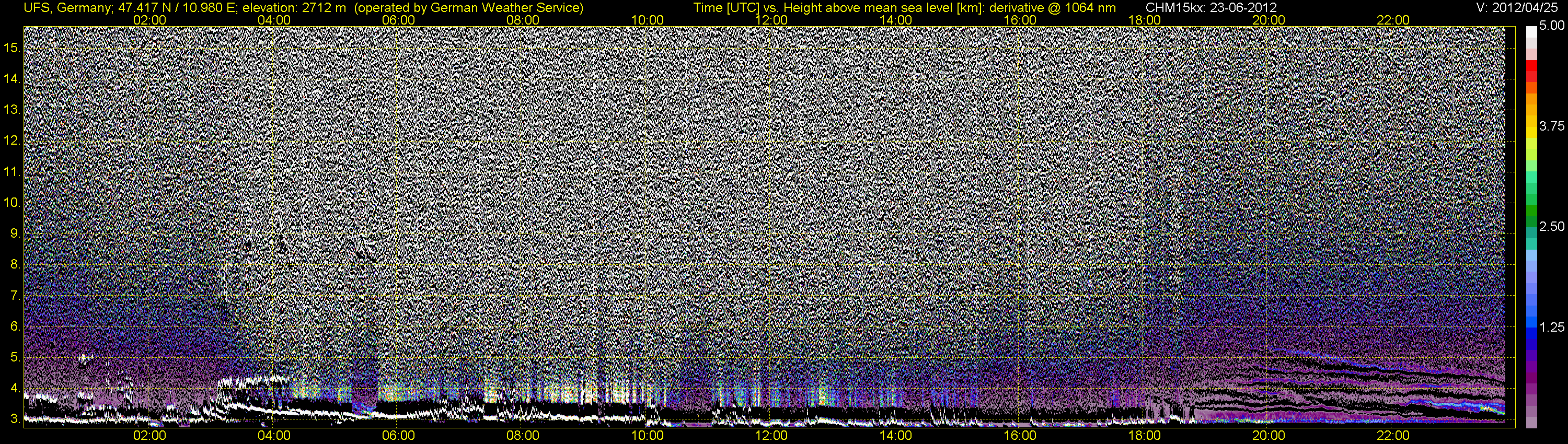This screenshot has width=1568, height=444.
Task: Click the '22:00' label on the upper time axis
Action: coord(1393,20)
